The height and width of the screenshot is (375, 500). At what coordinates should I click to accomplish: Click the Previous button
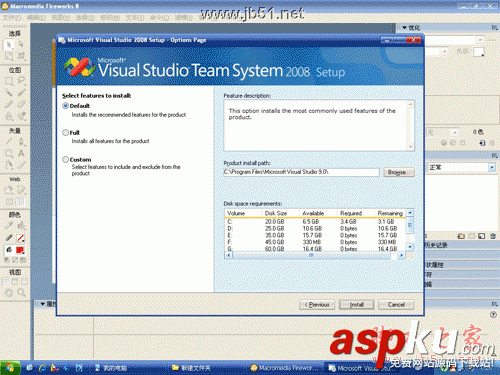point(317,305)
